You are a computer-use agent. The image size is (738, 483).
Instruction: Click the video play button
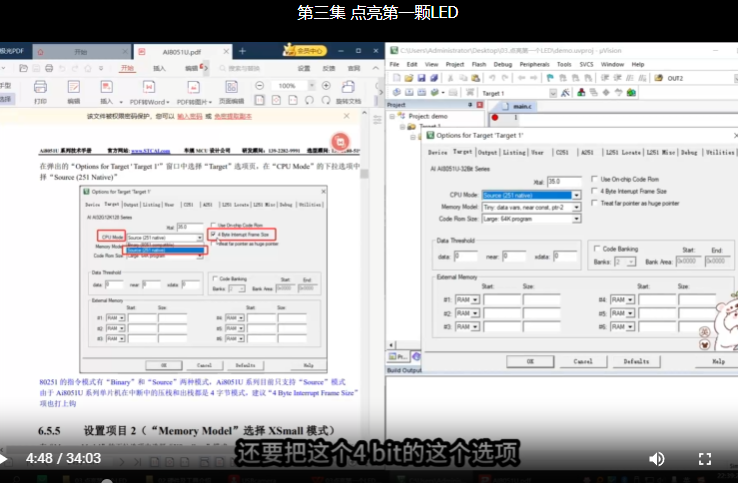[3, 459]
